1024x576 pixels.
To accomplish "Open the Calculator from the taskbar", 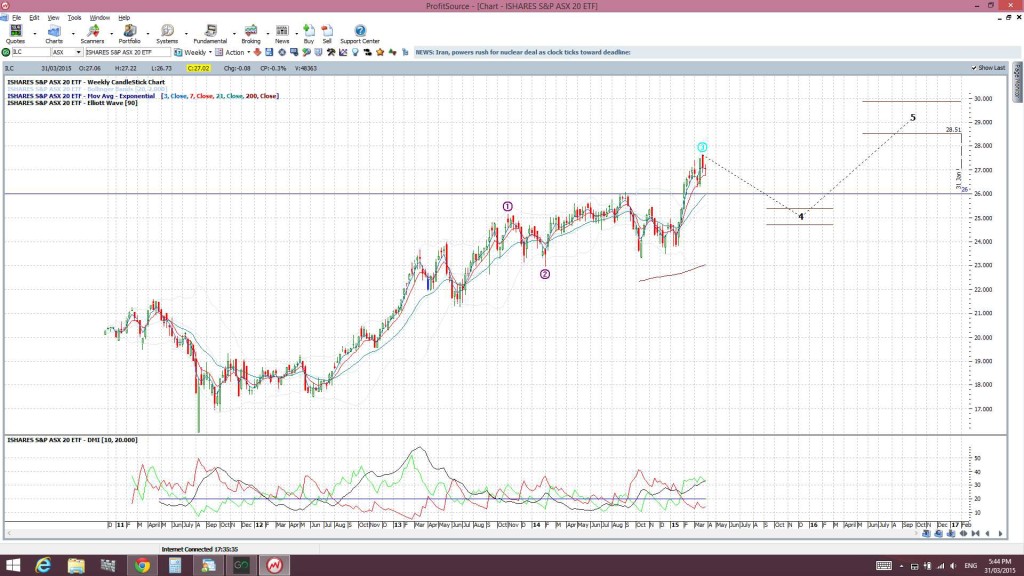I will pyautogui.click(x=174, y=565).
